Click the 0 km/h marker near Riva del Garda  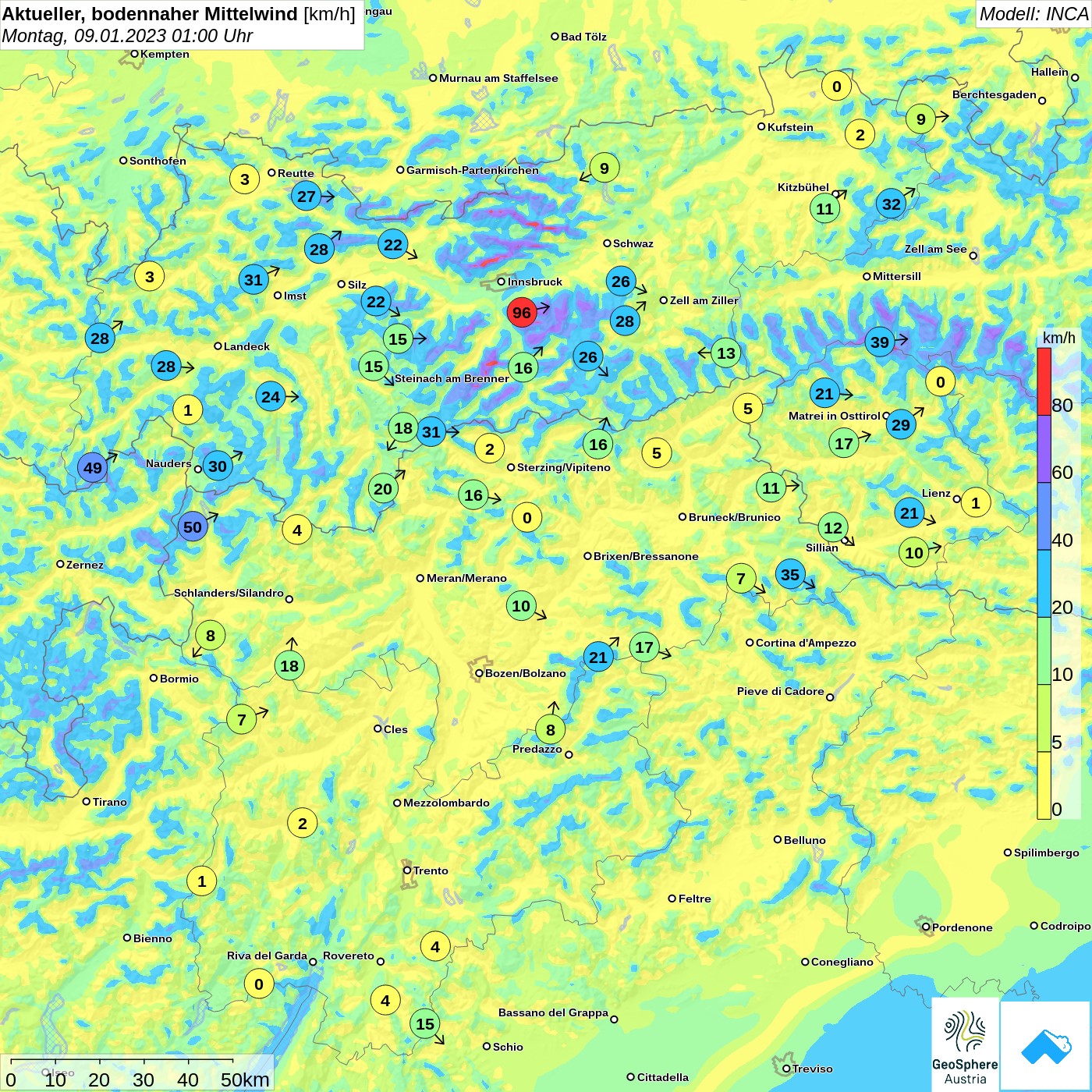[259, 984]
